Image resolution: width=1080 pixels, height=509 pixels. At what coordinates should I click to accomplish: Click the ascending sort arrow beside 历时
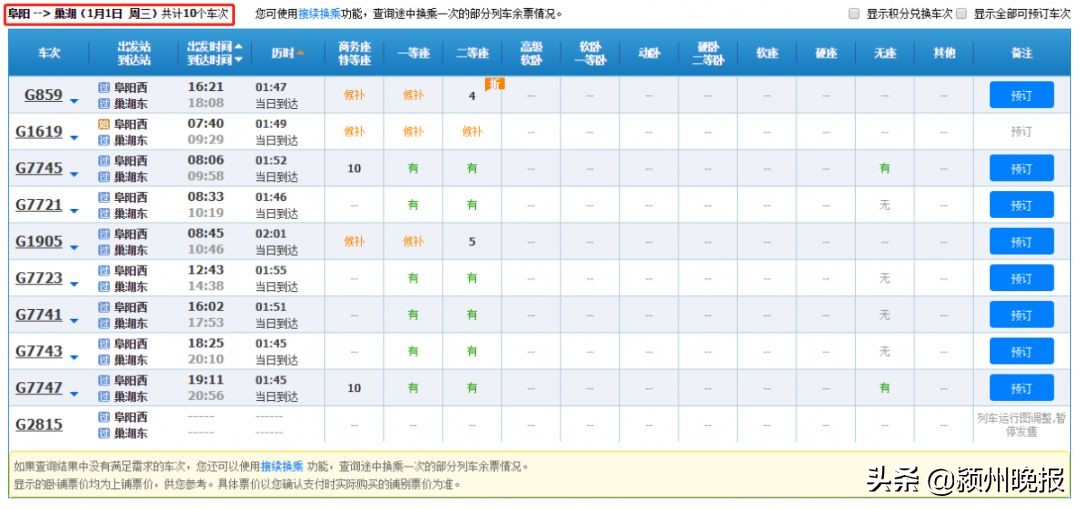pyautogui.click(x=300, y=53)
